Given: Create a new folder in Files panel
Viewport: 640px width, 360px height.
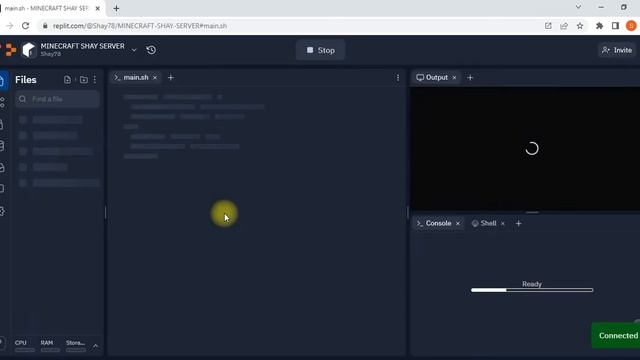Looking at the screenshot, I should pos(84,80).
